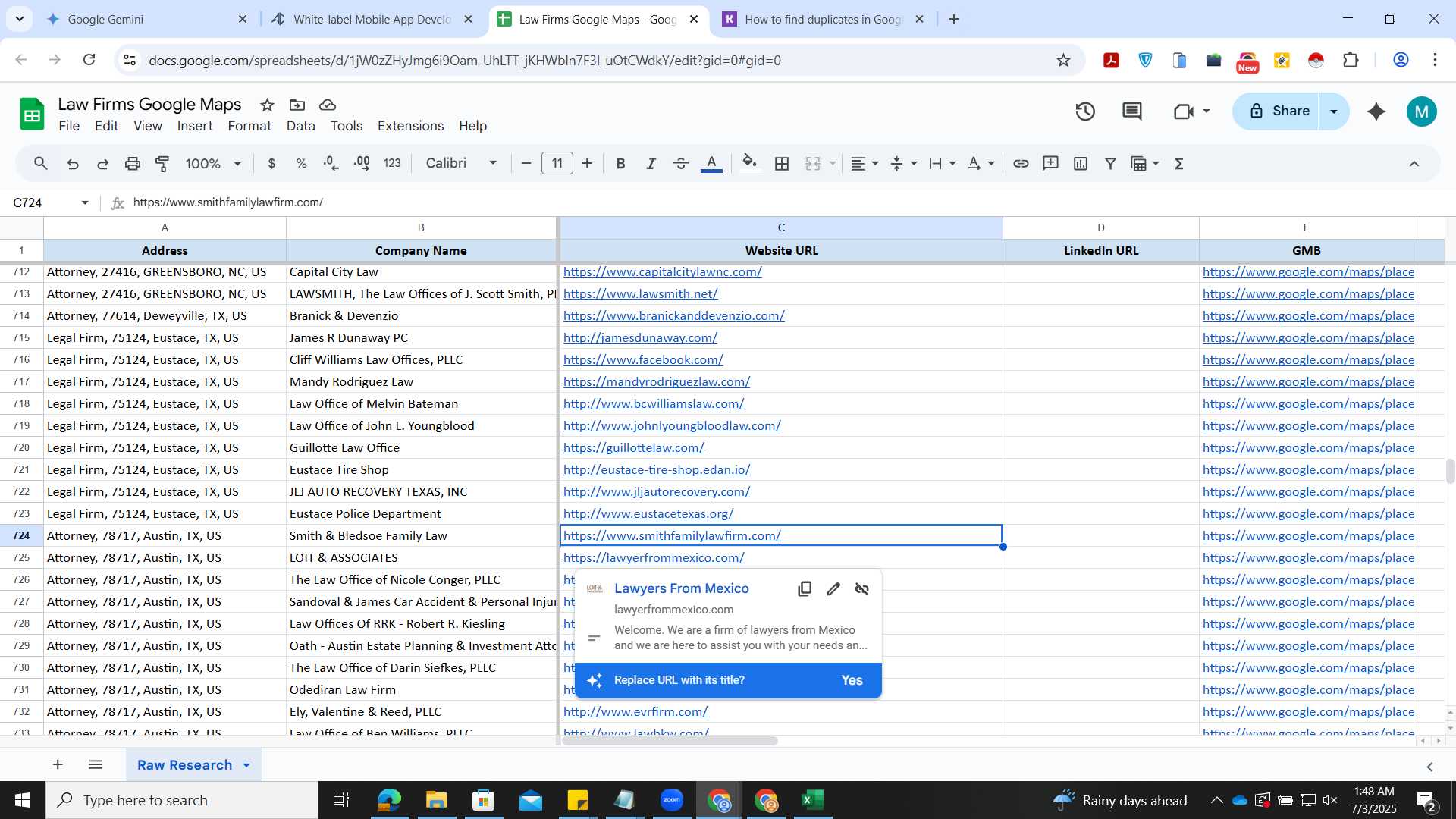This screenshot has height=819, width=1456.
Task: Click the Insert chart icon
Action: pos(1081,163)
